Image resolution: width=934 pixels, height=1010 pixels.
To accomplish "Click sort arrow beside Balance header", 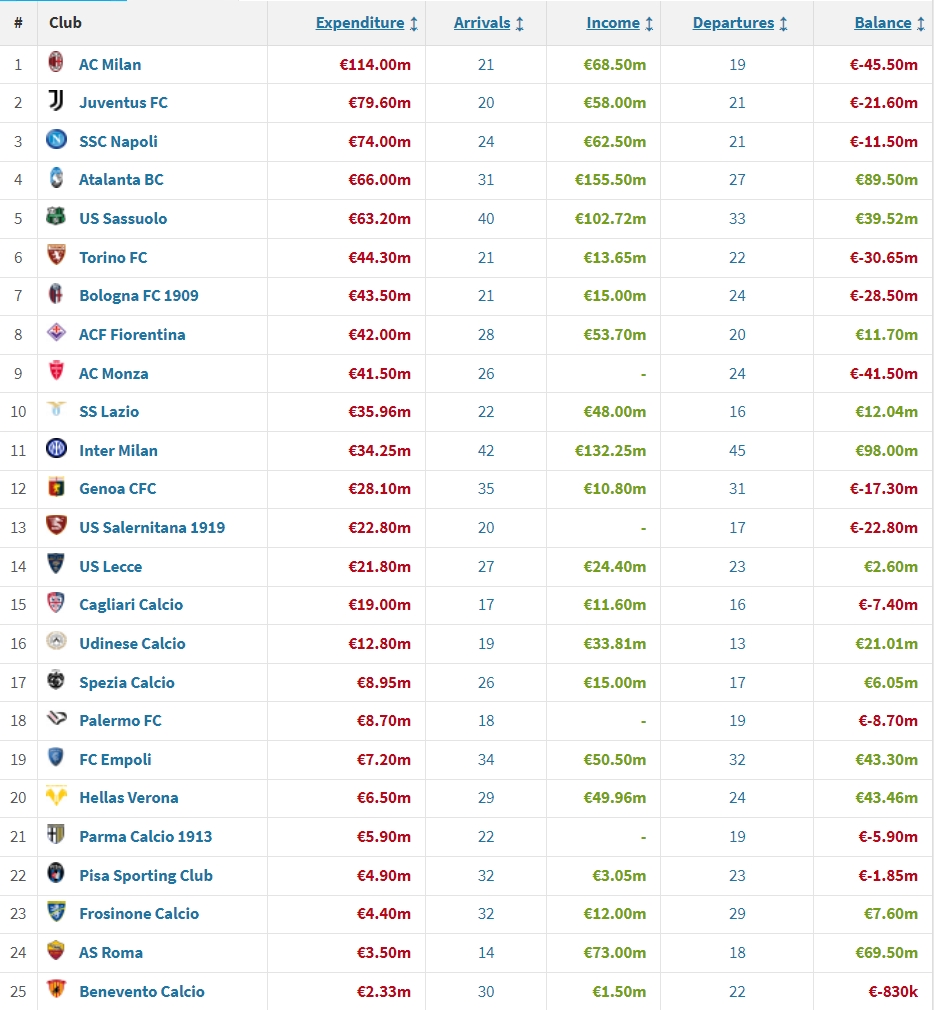I will point(921,24).
